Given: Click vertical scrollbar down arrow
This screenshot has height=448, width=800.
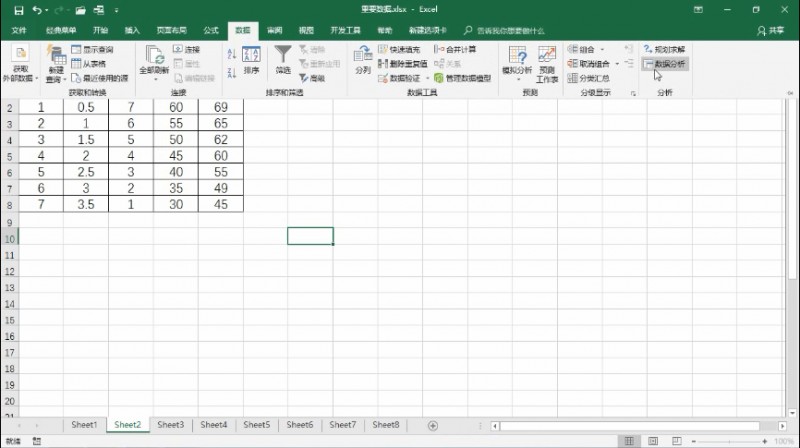Looking at the screenshot, I should click(x=792, y=413).
